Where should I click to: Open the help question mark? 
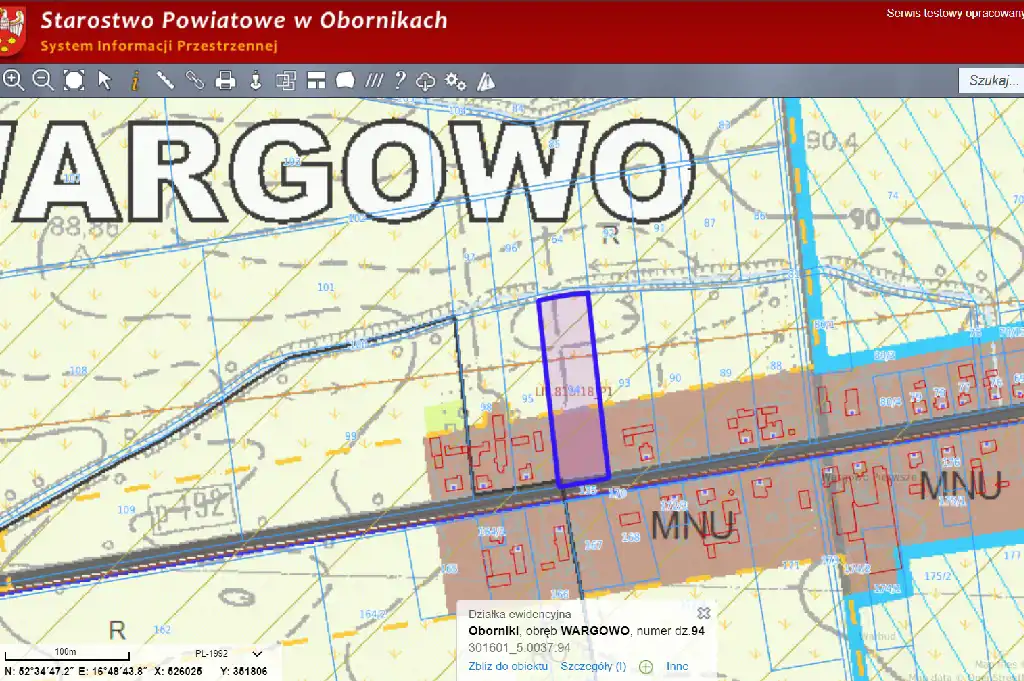pos(399,80)
